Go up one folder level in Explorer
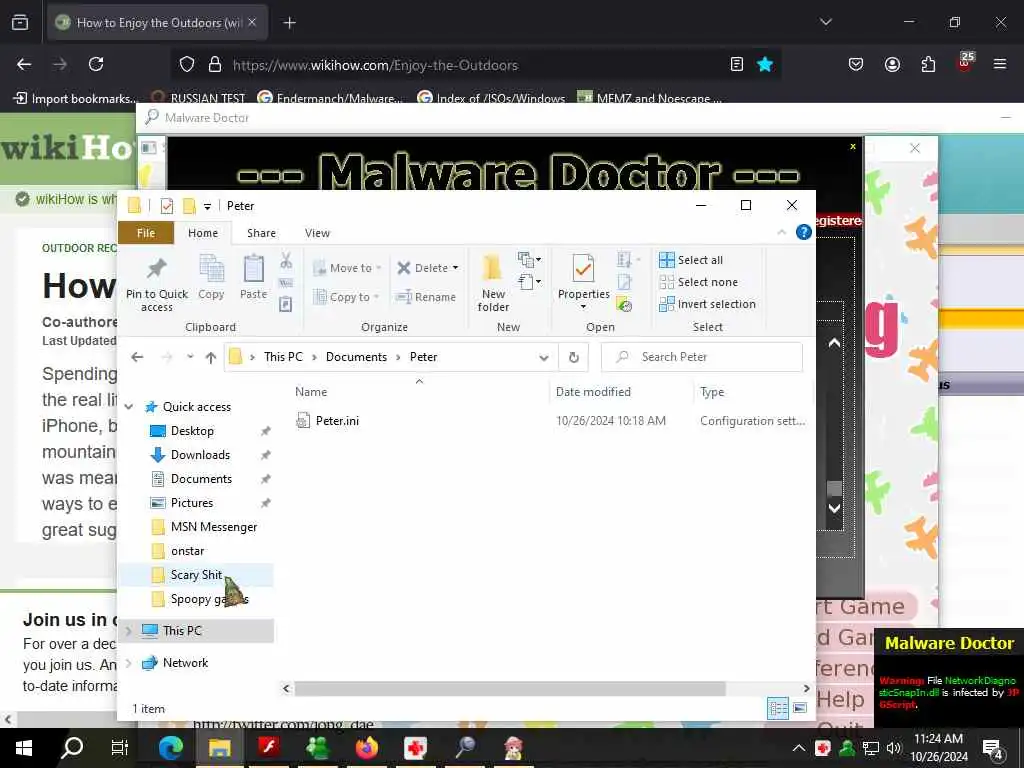This screenshot has height=768, width=1024. coord(210,357)
